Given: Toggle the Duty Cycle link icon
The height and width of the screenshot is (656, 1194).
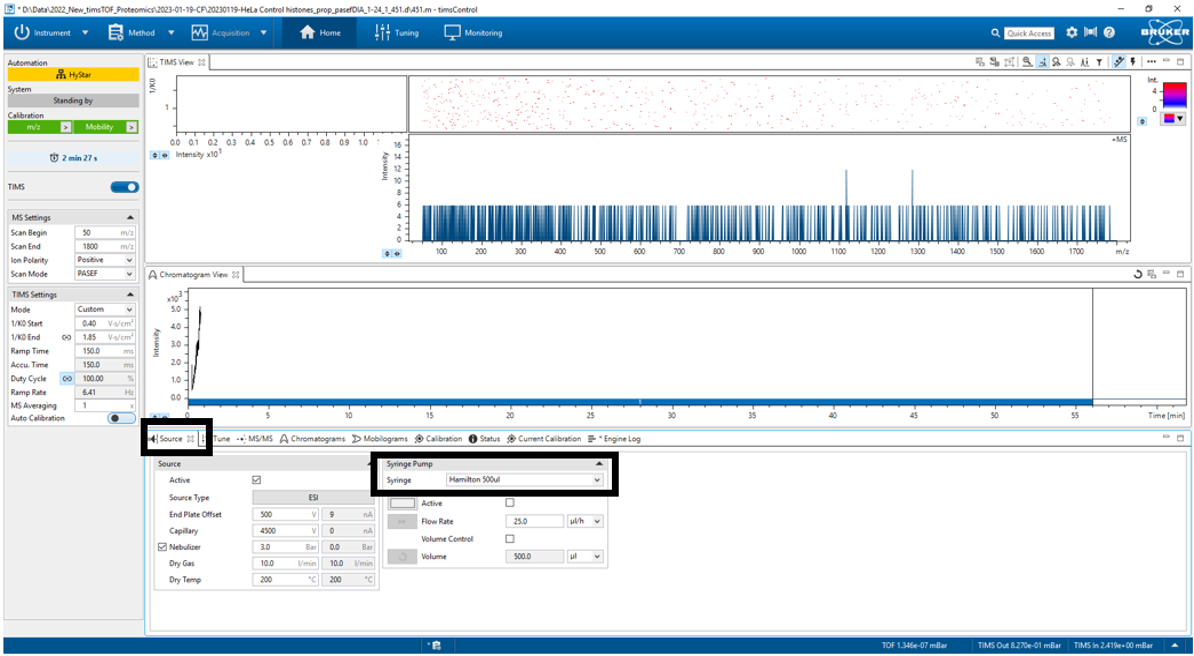Looking at the screenshot, I should click(66, 379).
